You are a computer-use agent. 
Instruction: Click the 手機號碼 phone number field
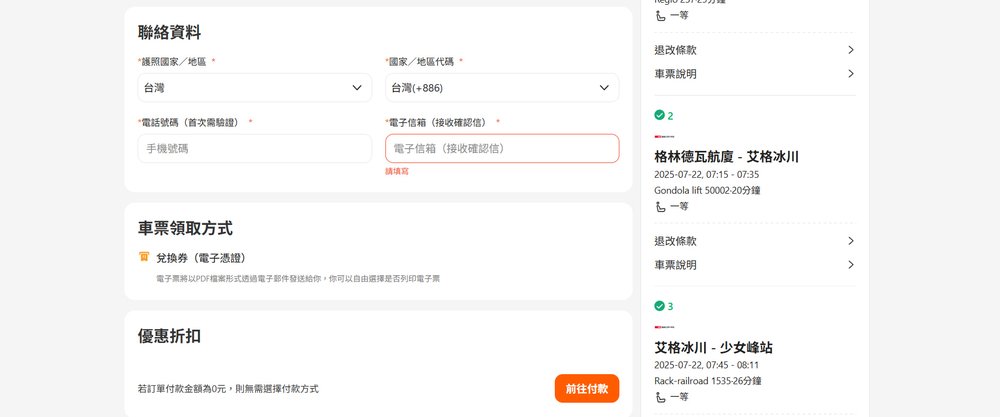click(254, 149)
